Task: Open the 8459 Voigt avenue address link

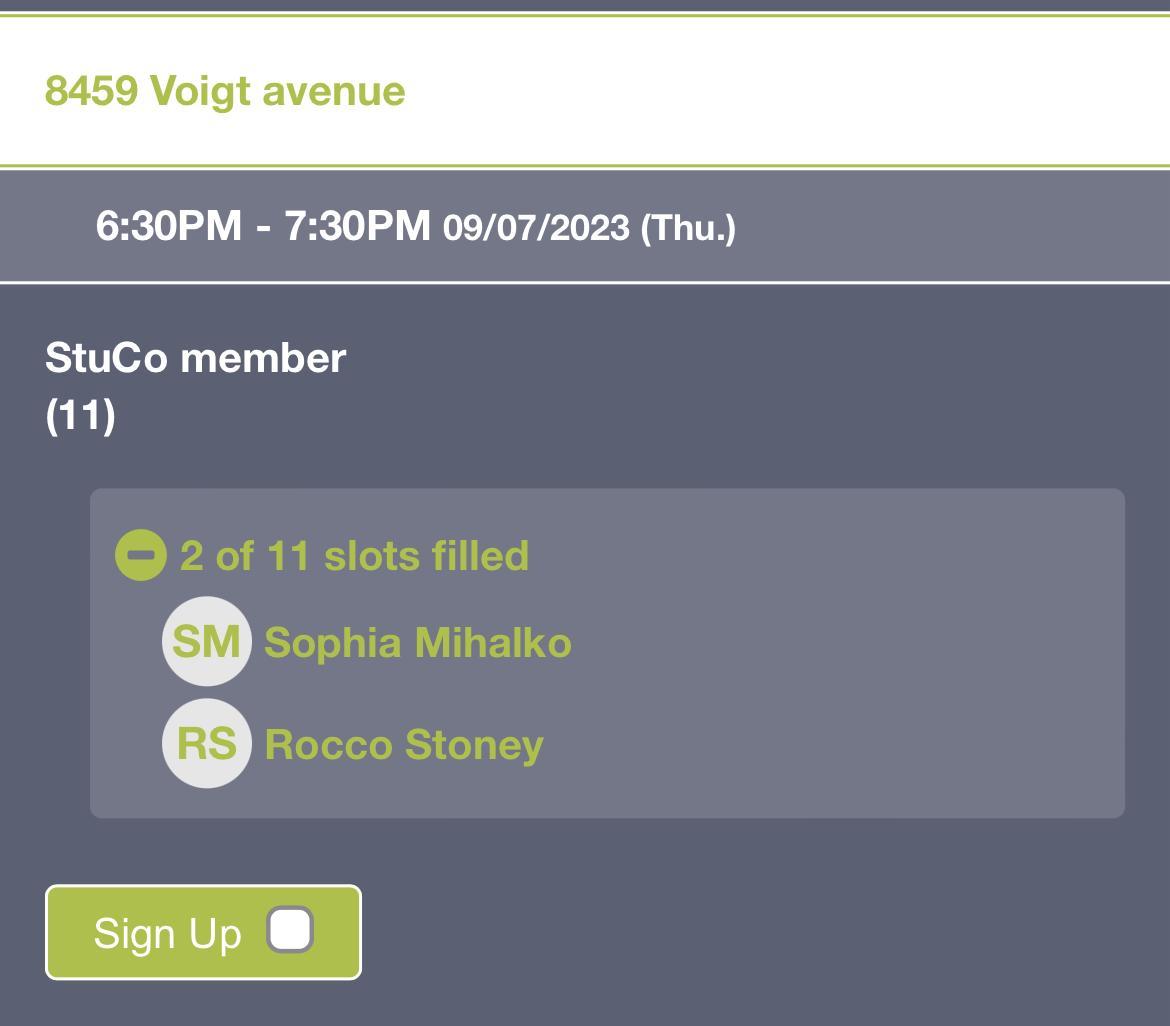Action: pyautogui.click(x=225, y=91)
